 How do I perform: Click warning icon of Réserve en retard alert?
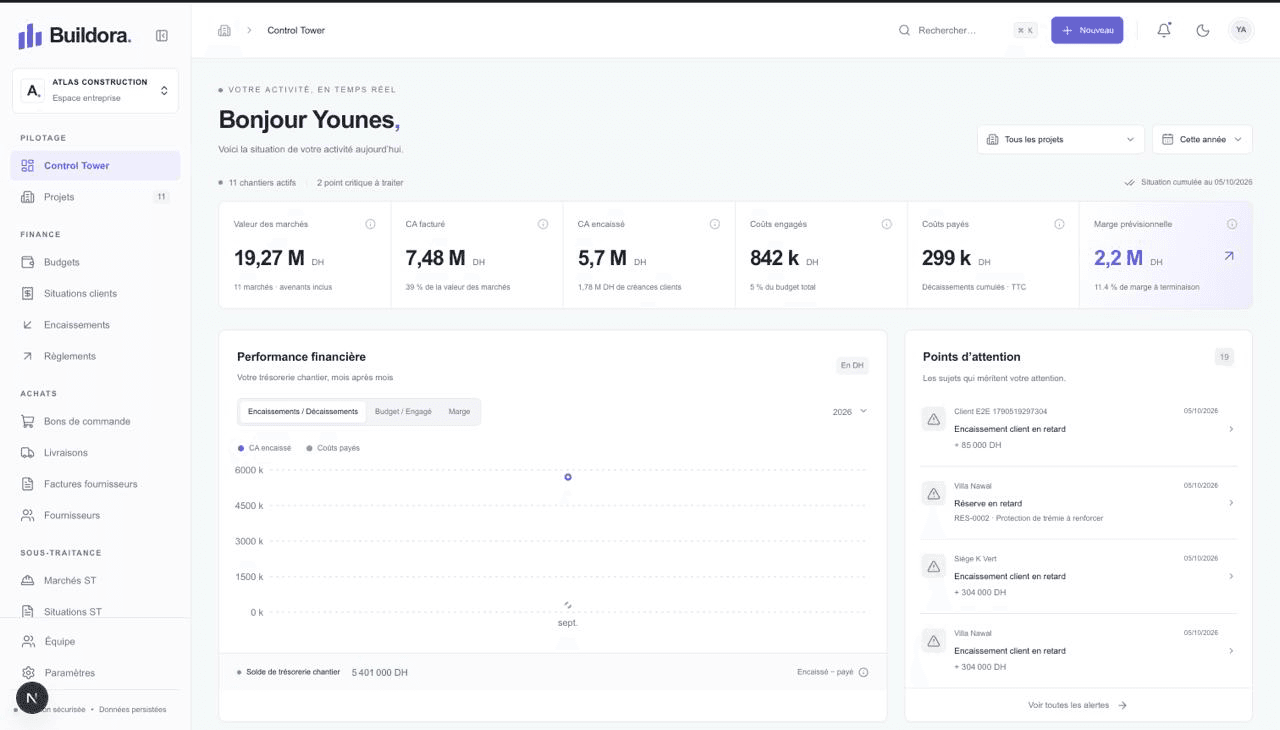tap(933, 493)
